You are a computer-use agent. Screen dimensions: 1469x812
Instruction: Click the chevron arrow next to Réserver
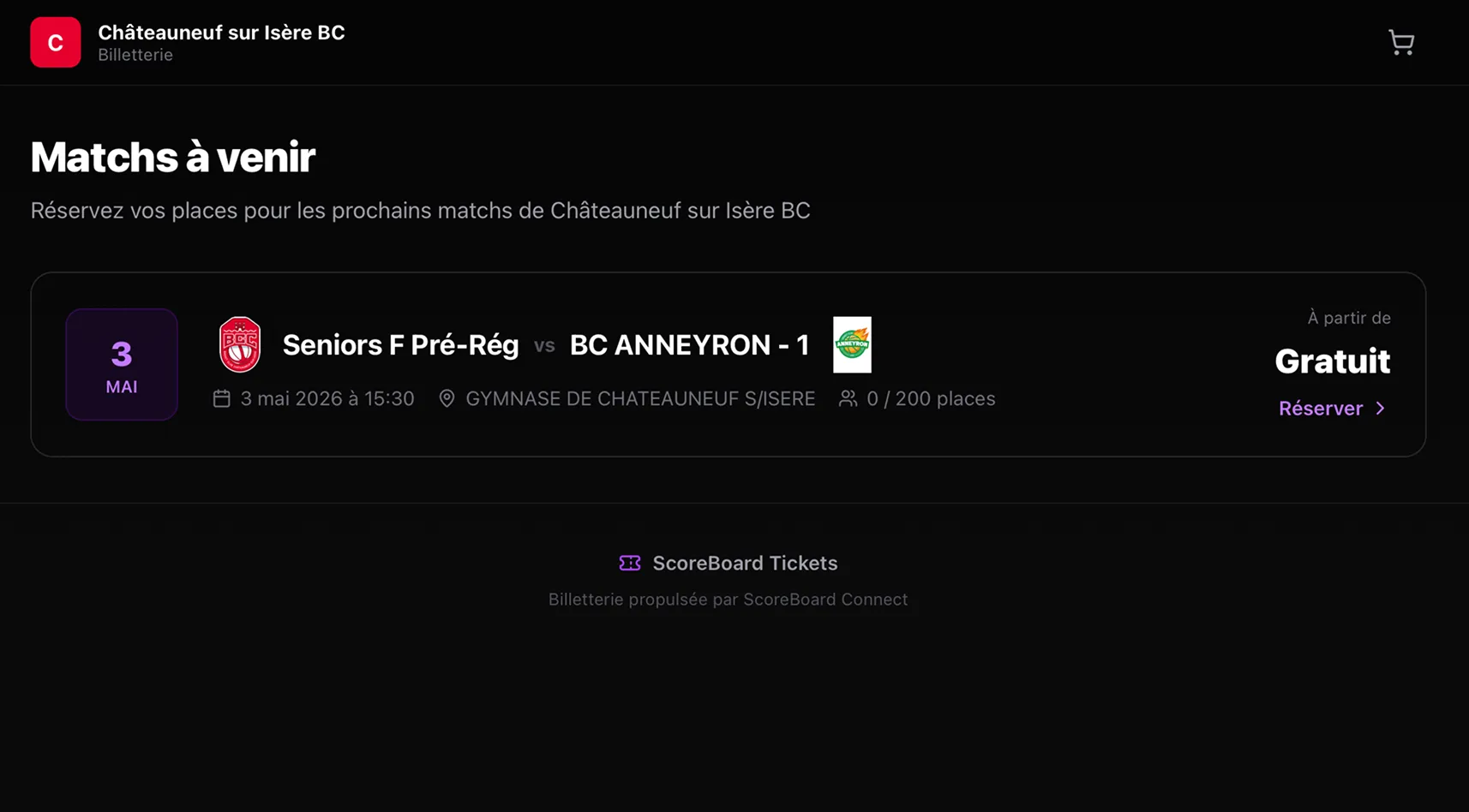(1380, 409)
